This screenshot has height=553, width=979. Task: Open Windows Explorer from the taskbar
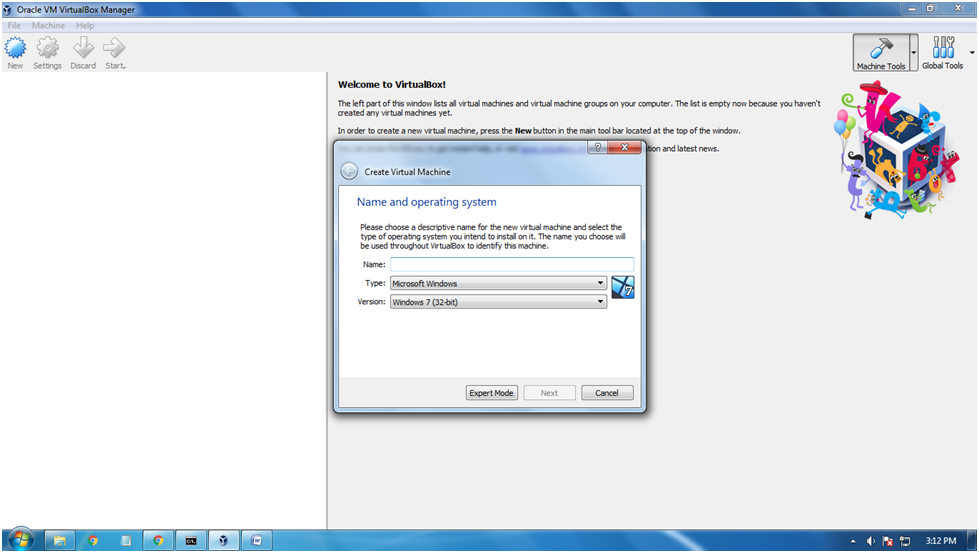[59, 541]
